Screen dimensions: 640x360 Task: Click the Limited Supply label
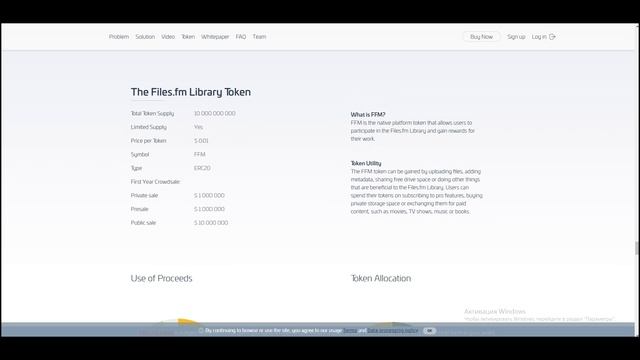(x=149, y=127)
